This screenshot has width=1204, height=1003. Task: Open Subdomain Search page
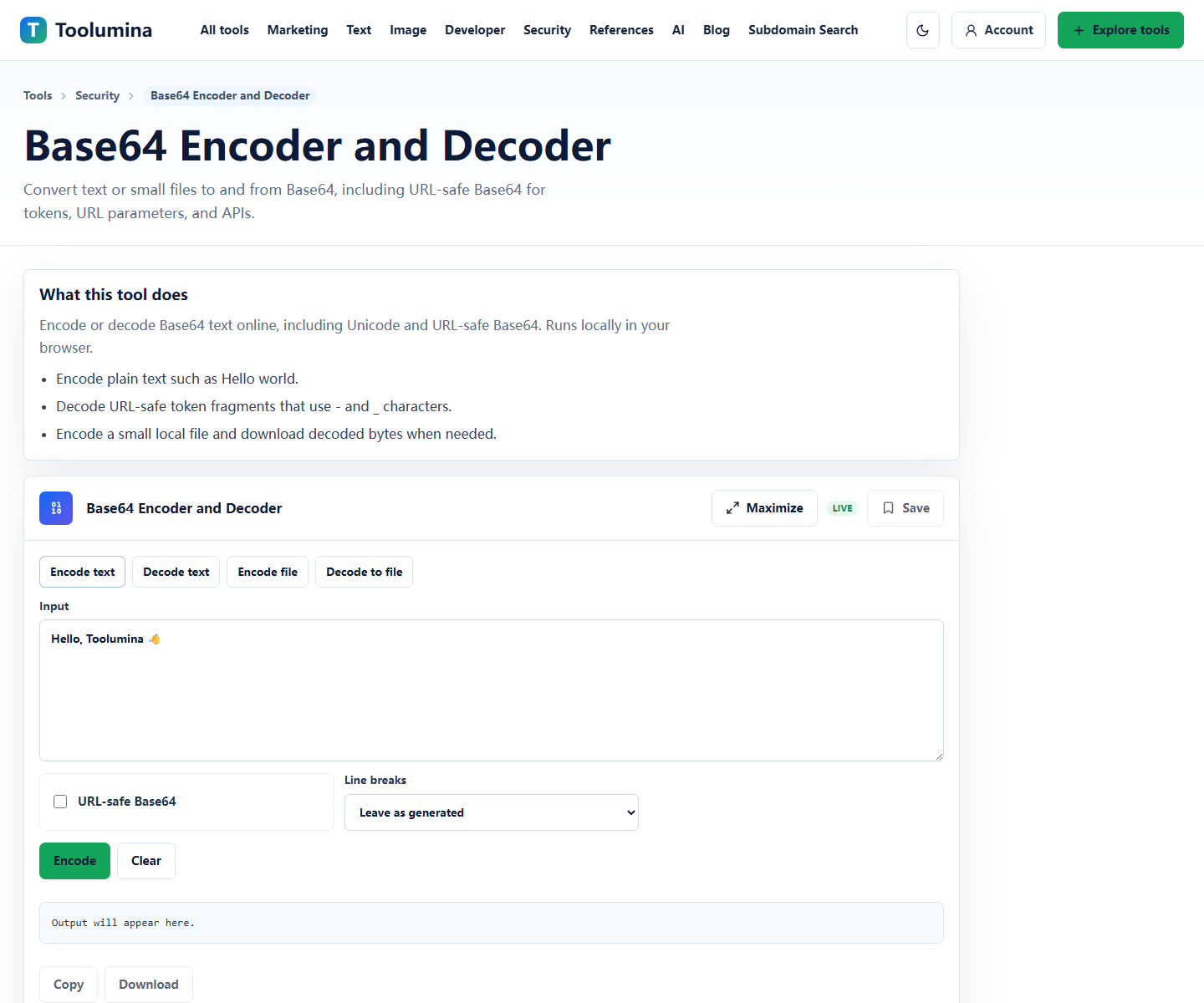tap(803, 30)
